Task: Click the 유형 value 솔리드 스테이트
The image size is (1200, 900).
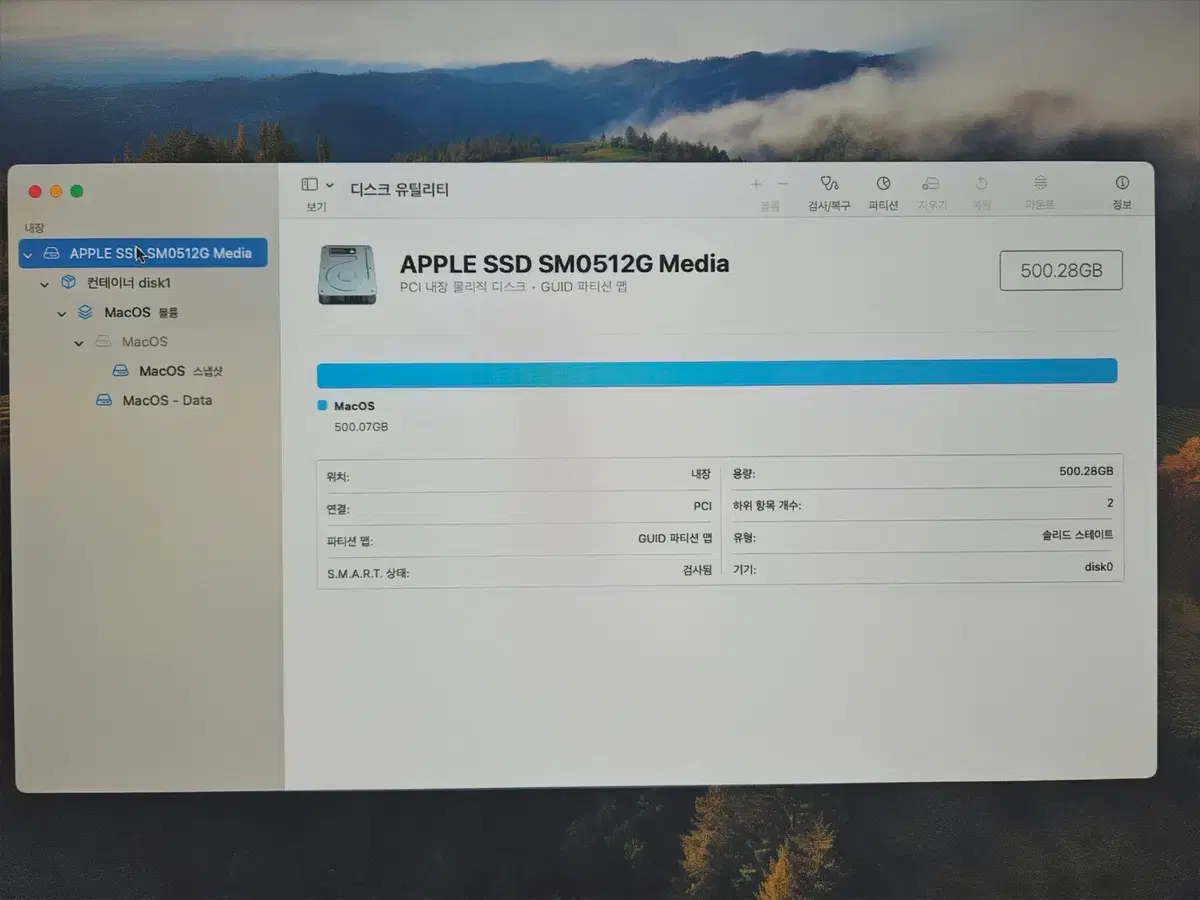Action: click(x=1077, y=535)
